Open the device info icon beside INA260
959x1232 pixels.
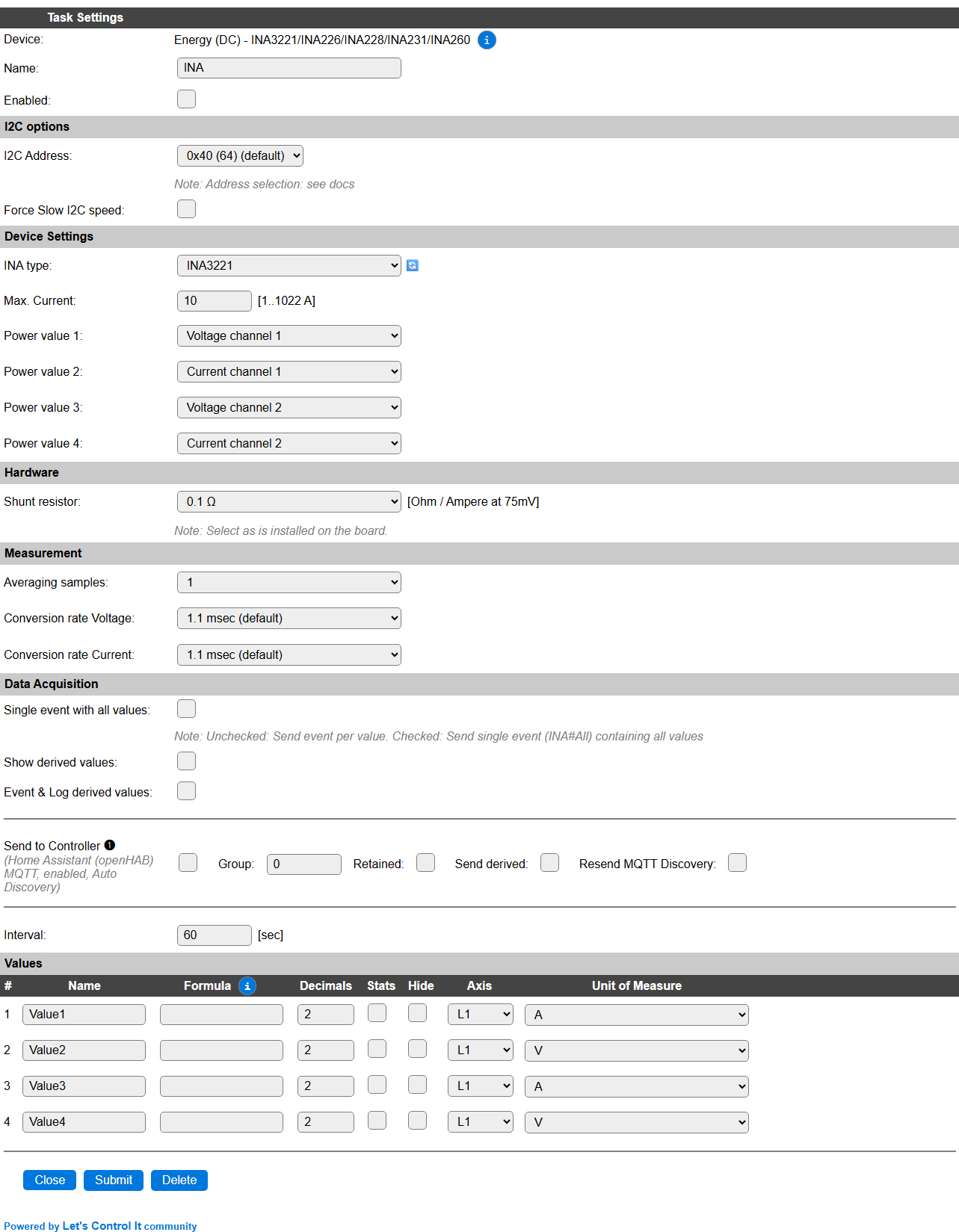[x=487, y=40]
